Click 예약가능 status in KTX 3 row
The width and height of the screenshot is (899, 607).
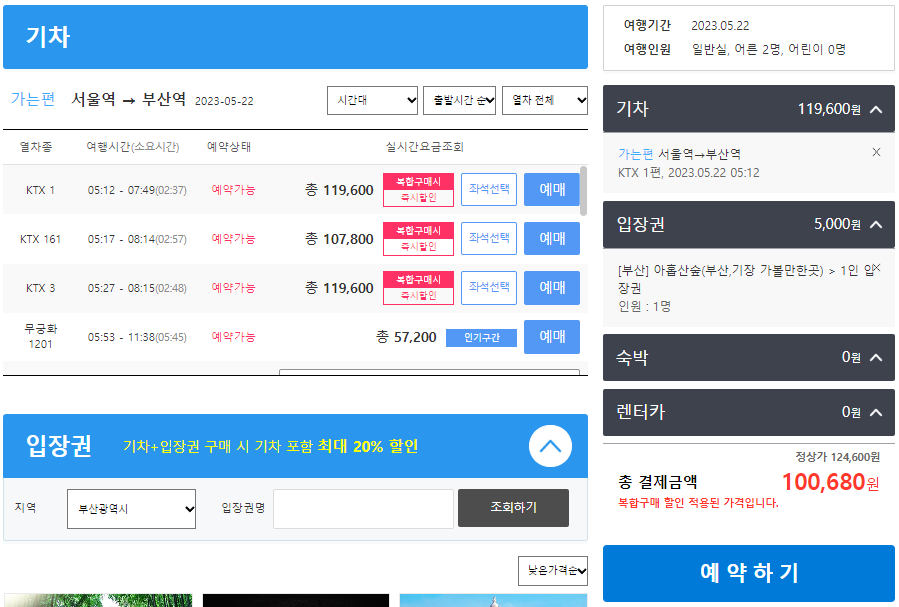click(233, 288)
